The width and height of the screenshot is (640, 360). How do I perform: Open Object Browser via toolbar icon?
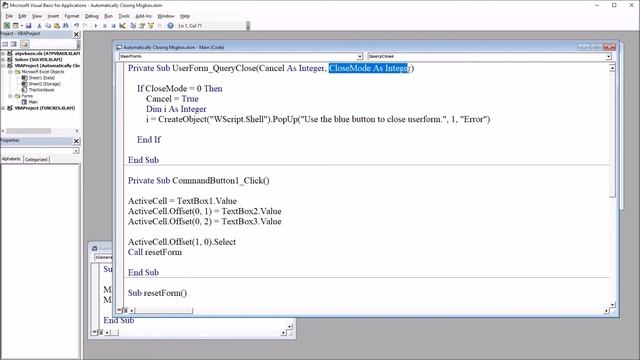tap(151, 26)
